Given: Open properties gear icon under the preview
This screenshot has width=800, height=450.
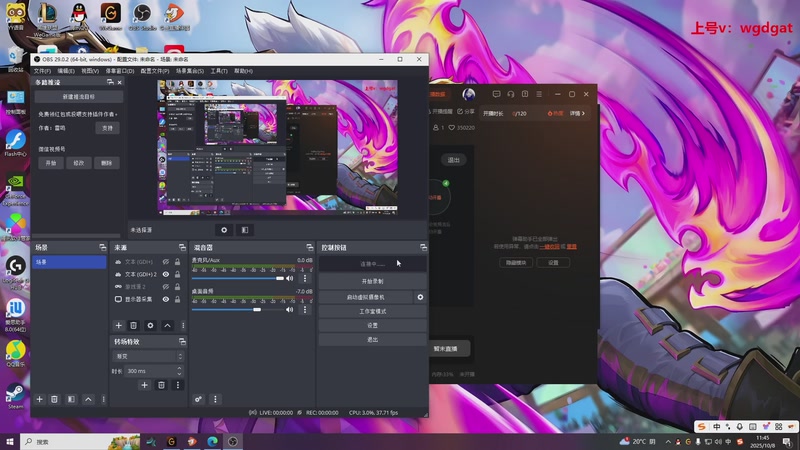Looking at the screenshot, I should pyautogui.click(x=224, y=230).
